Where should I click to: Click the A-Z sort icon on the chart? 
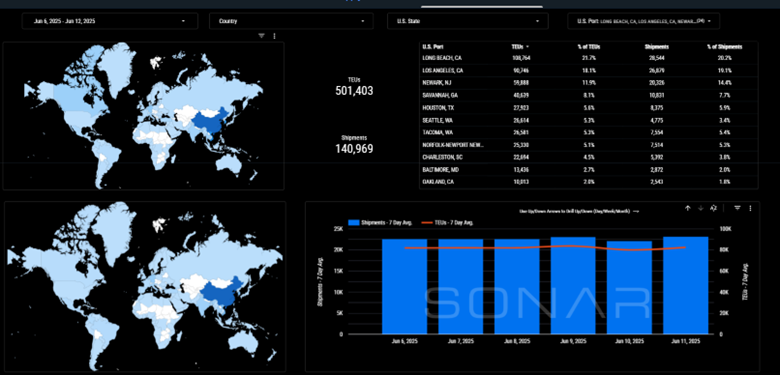coord(713,208)
